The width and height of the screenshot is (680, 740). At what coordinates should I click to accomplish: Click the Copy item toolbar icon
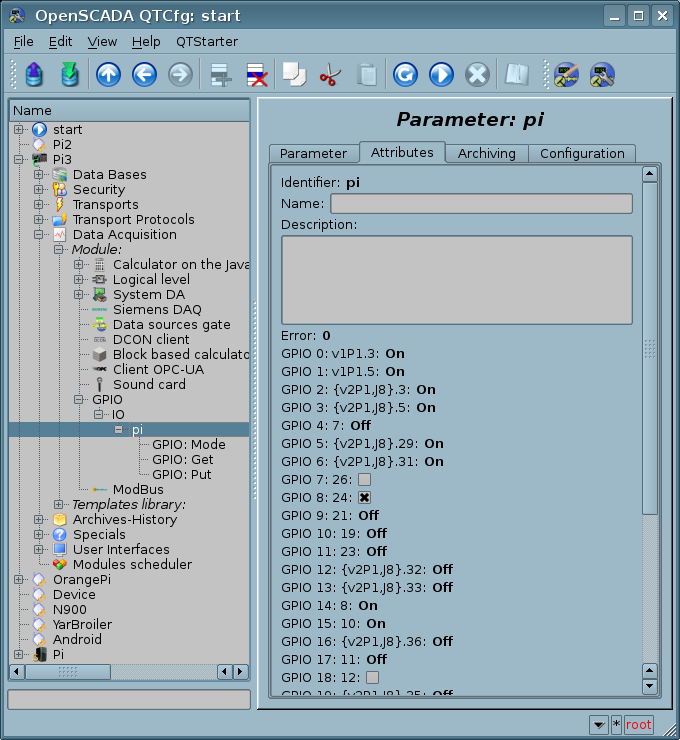pos(293,75)
